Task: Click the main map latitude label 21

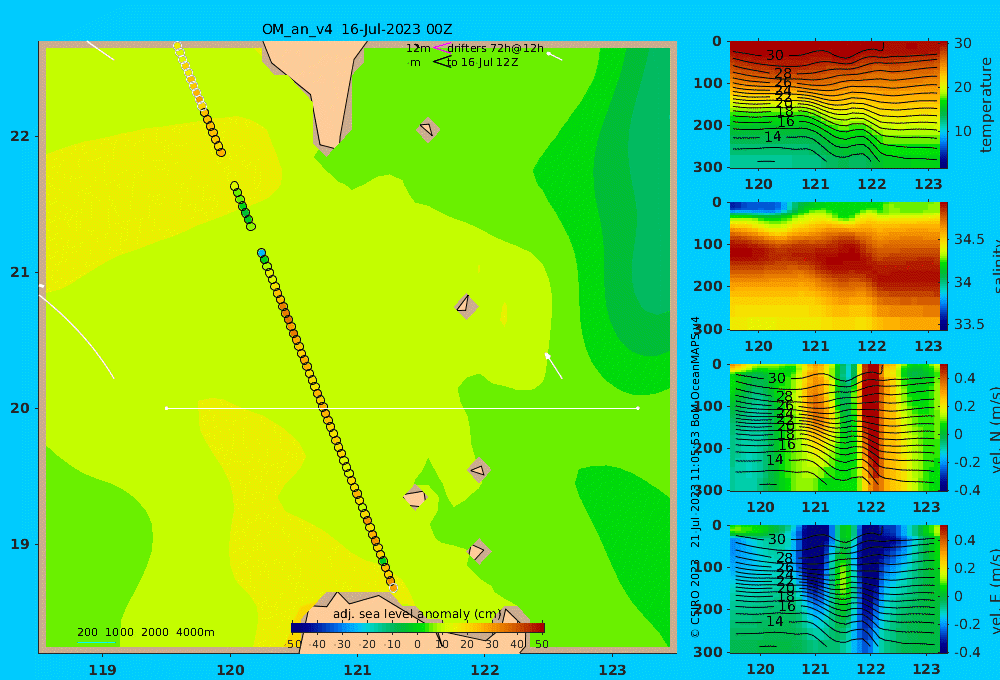Action: 20,272
